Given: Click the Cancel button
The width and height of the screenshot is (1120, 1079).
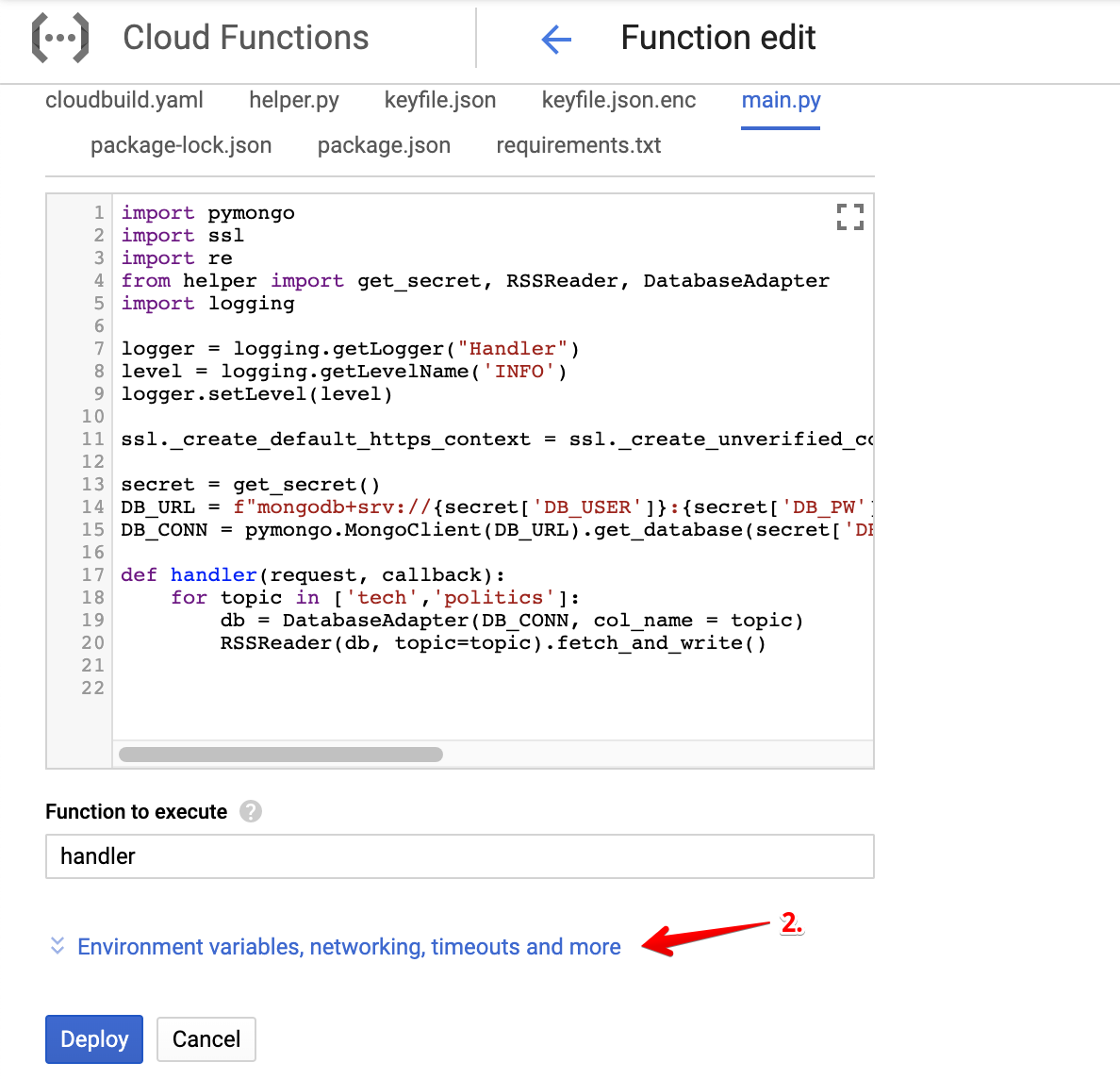Looking at the screenshot, I should pyautogui.click(x=206, y=1039).
